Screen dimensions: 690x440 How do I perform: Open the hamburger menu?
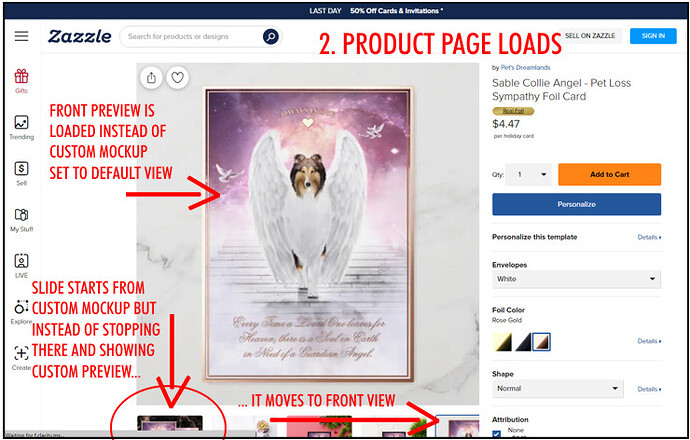[21, 36]
